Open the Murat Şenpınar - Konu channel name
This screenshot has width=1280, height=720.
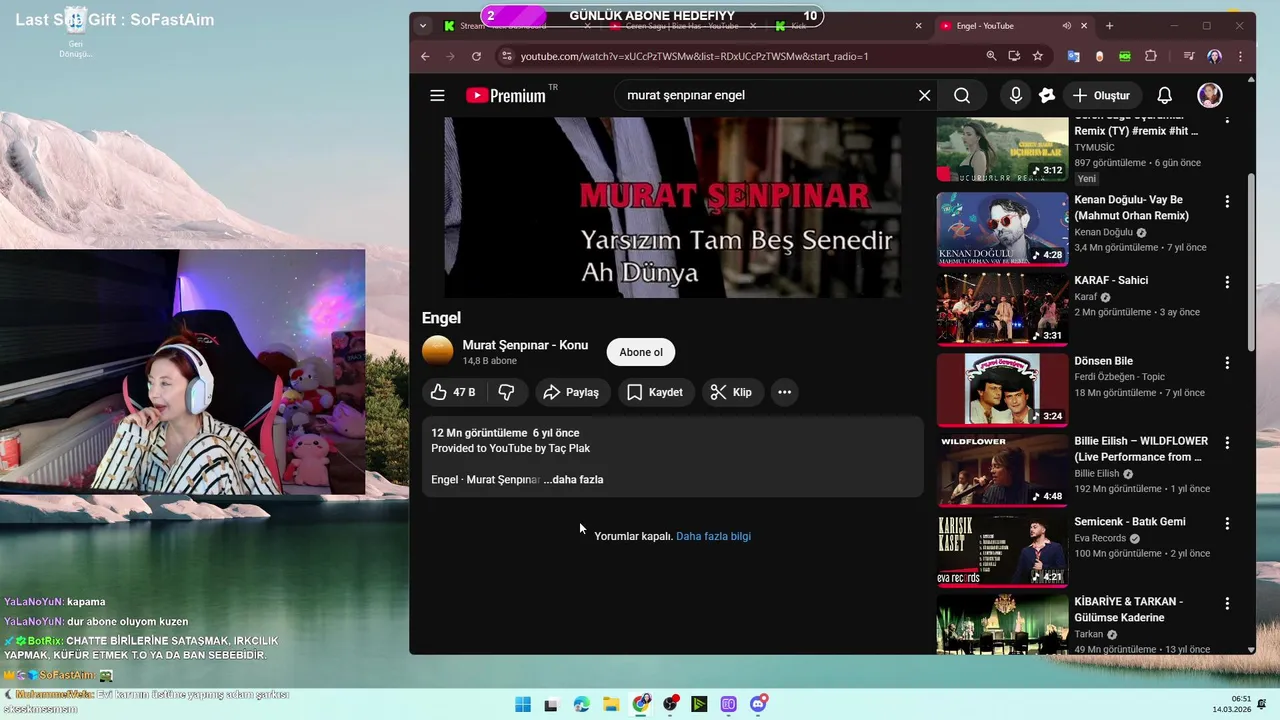525,345
